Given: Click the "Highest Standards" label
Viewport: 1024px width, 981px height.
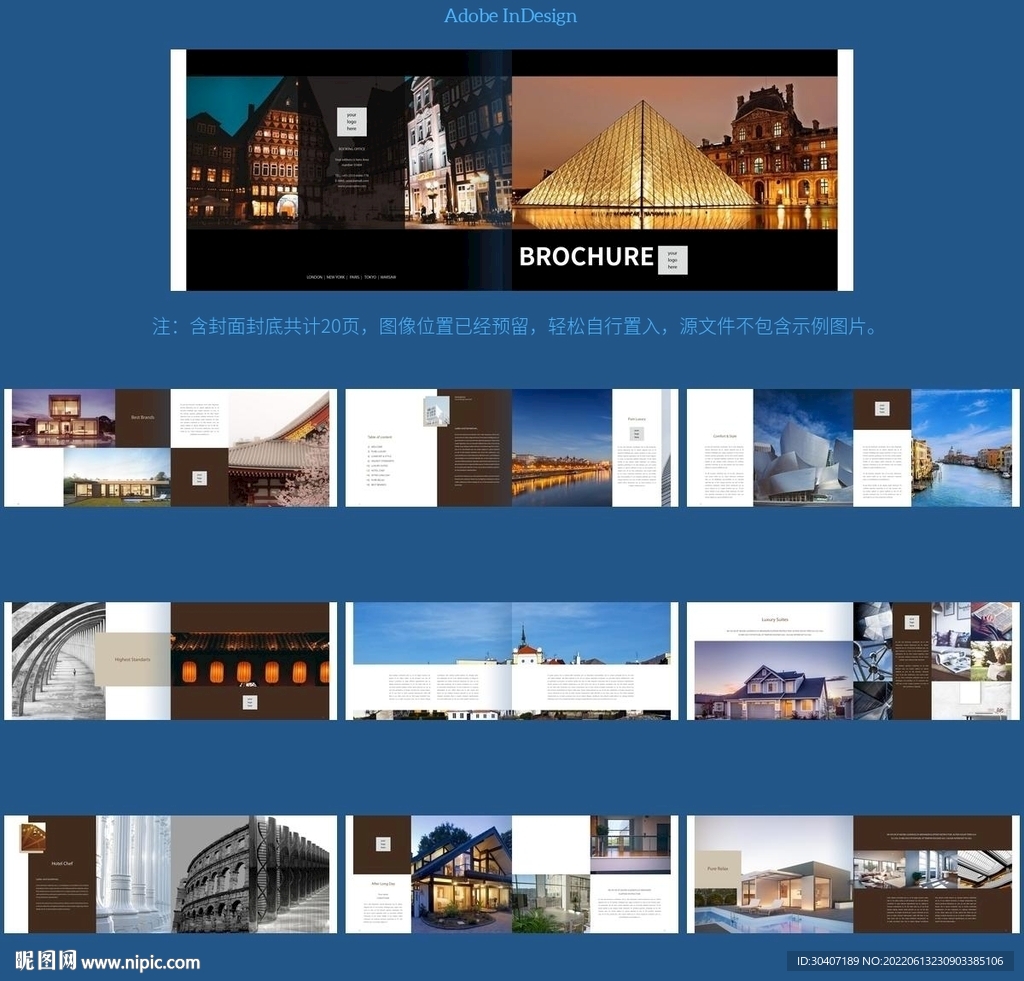Looking at the screenshot, I should coord(133,660).
